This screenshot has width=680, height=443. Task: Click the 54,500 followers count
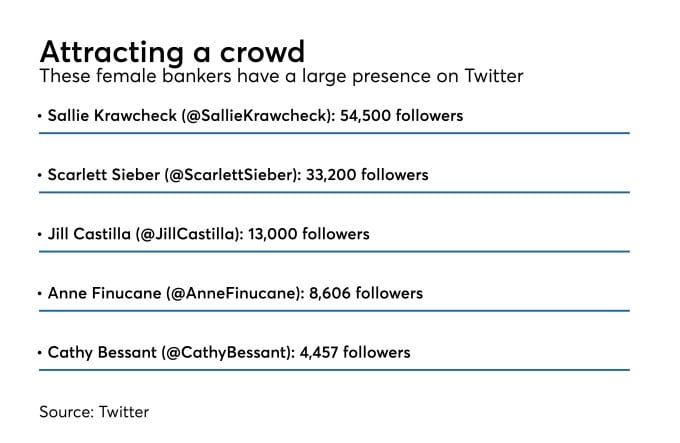(x=402, y=116)
